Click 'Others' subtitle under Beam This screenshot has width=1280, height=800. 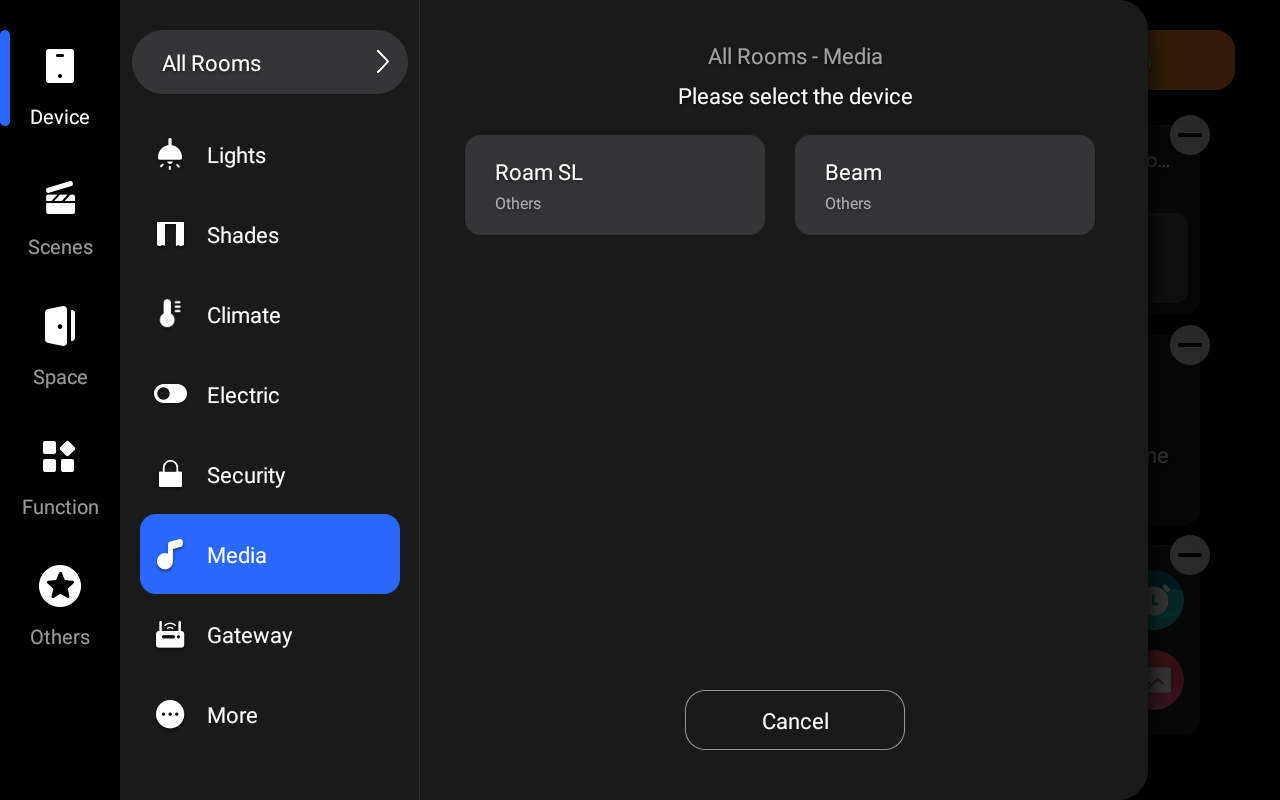848,203
